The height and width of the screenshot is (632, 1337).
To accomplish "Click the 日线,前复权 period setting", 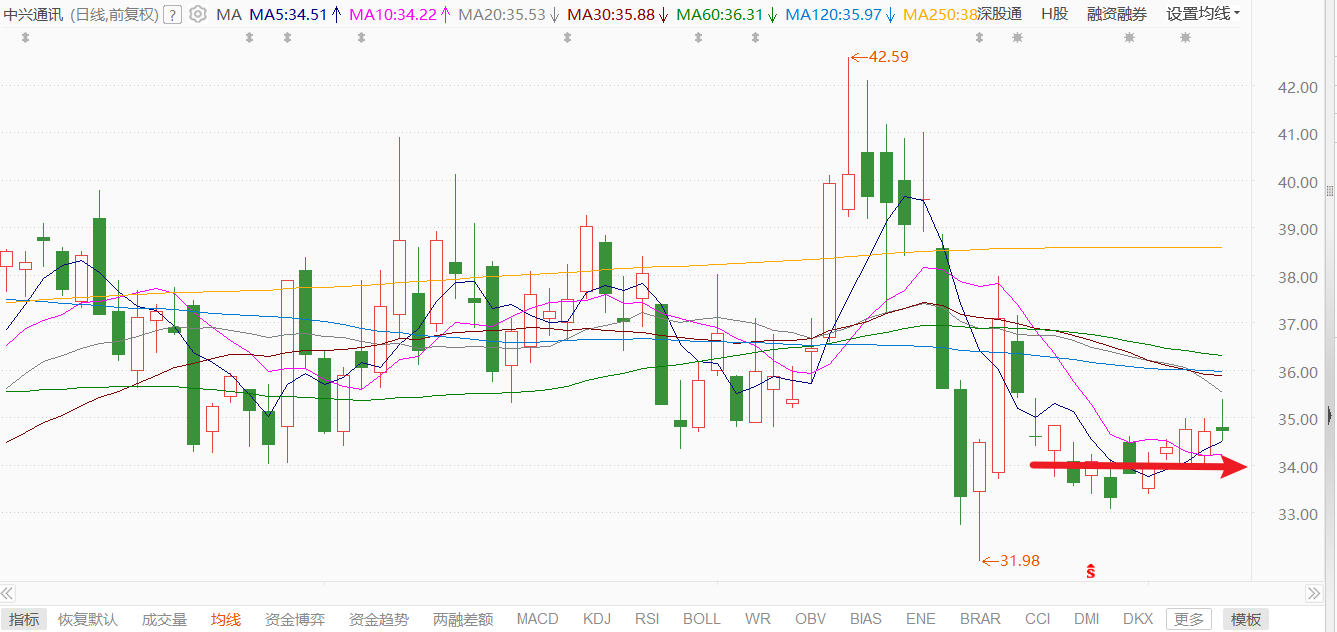I will (115, 14).
